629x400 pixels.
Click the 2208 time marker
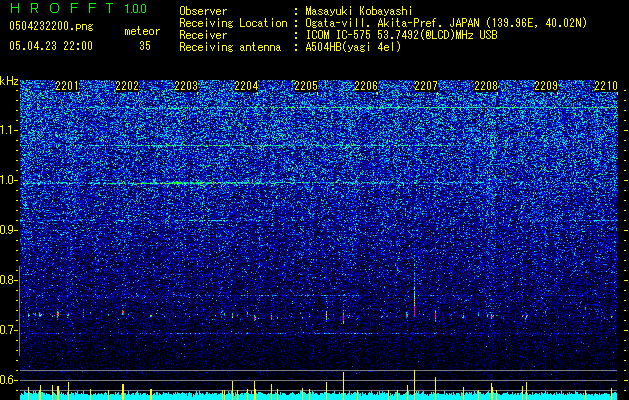(486, 86)
